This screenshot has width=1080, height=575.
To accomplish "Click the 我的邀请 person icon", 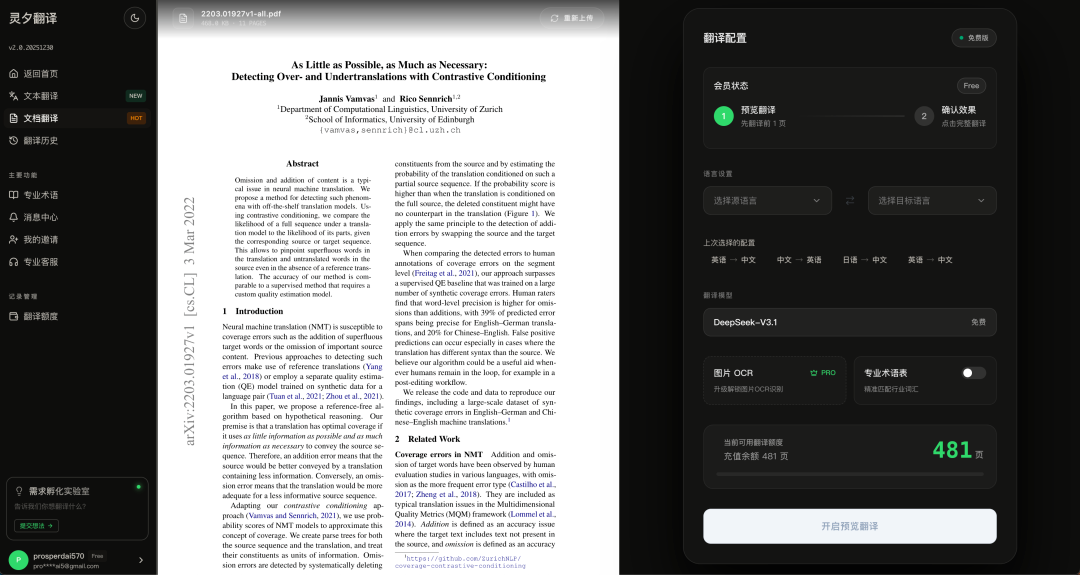I will pyautogui.click(x=14, y=240).
